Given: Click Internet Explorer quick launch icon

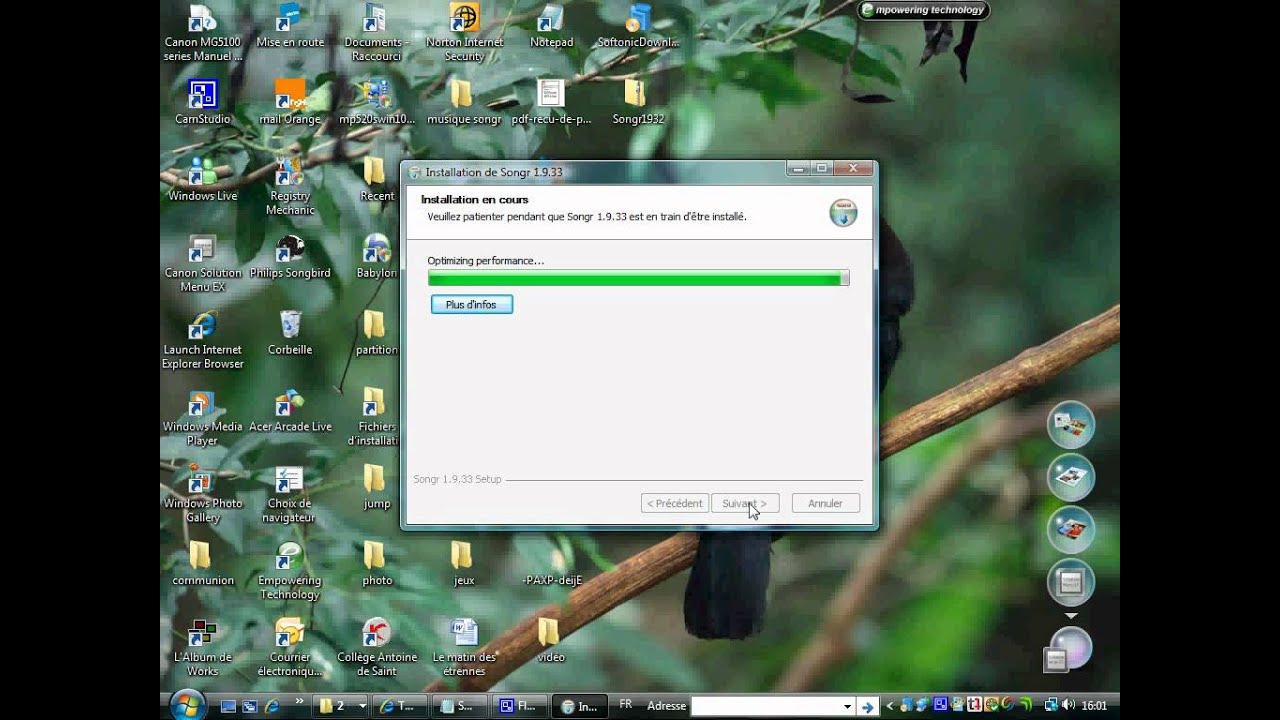Looking at the screenshot, I should (273, 706).
